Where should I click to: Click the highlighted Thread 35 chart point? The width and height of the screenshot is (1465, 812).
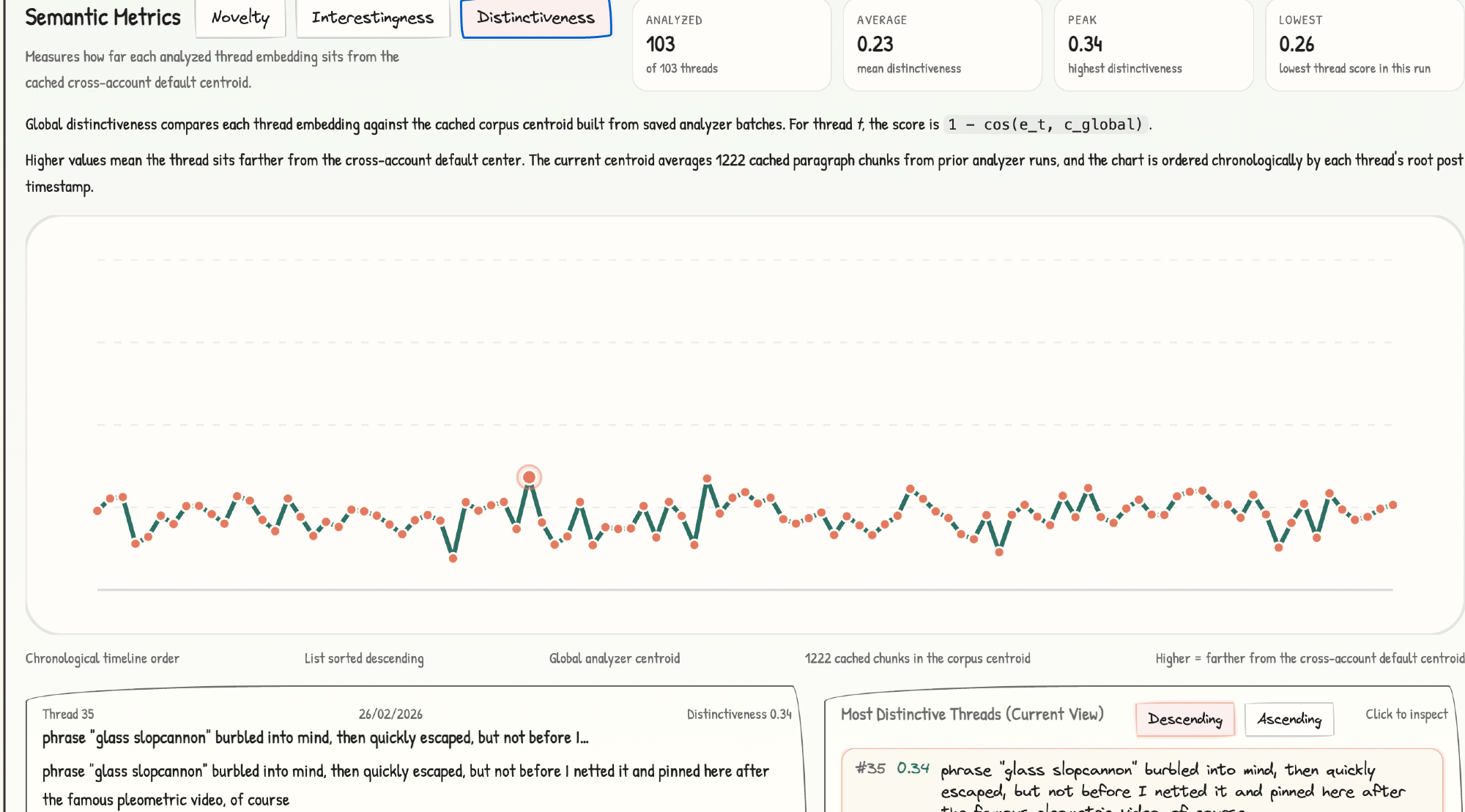pyautogui.click(x=529, y=477)
